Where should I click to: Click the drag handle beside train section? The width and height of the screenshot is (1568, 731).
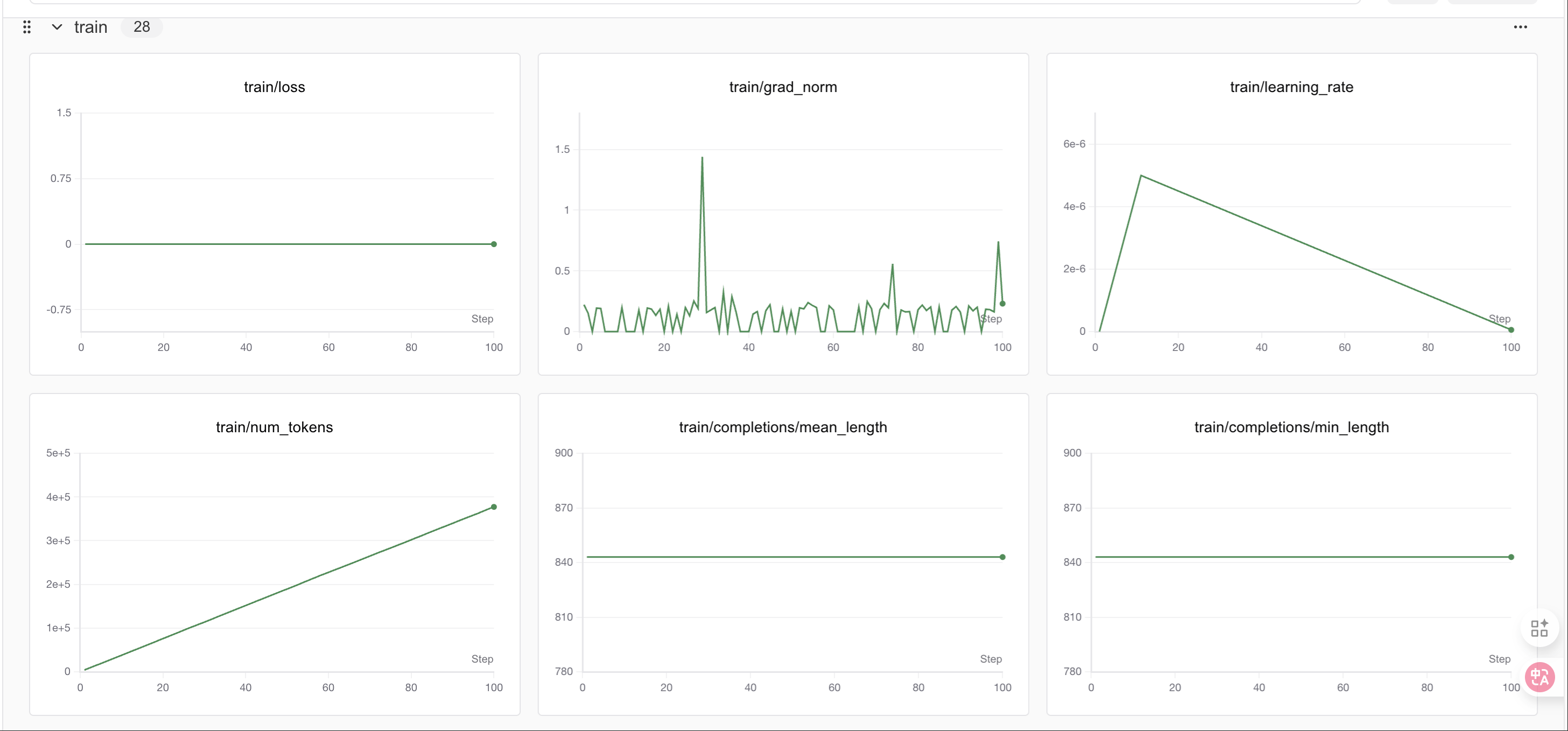coord(27,27)
